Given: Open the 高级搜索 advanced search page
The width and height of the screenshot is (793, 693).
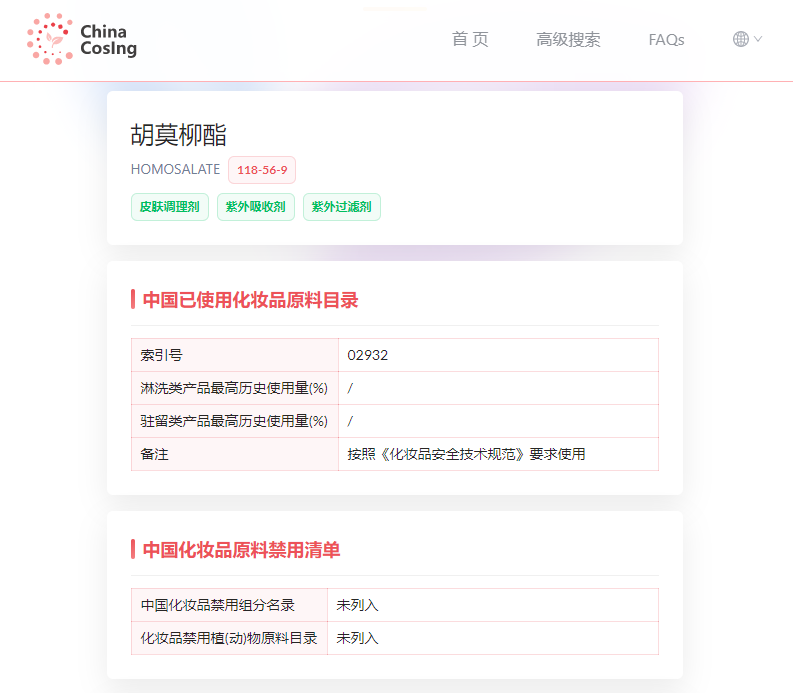Looking at the screenshot, I should click(568, 40).
